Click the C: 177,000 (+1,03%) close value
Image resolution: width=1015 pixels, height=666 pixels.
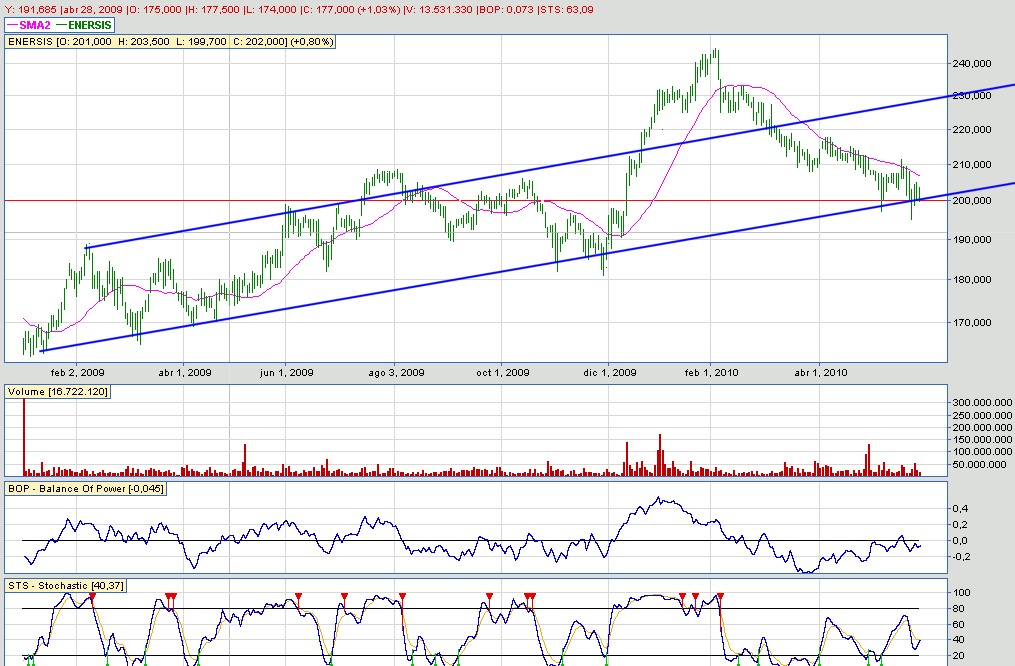tap(351, 10)
